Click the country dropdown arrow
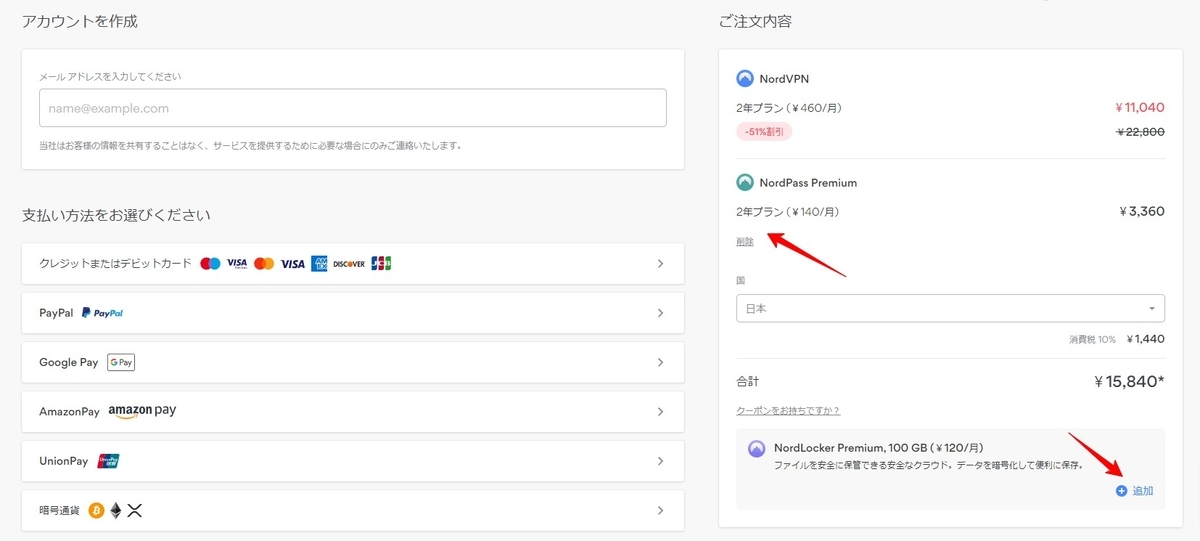 (1152, 308)
